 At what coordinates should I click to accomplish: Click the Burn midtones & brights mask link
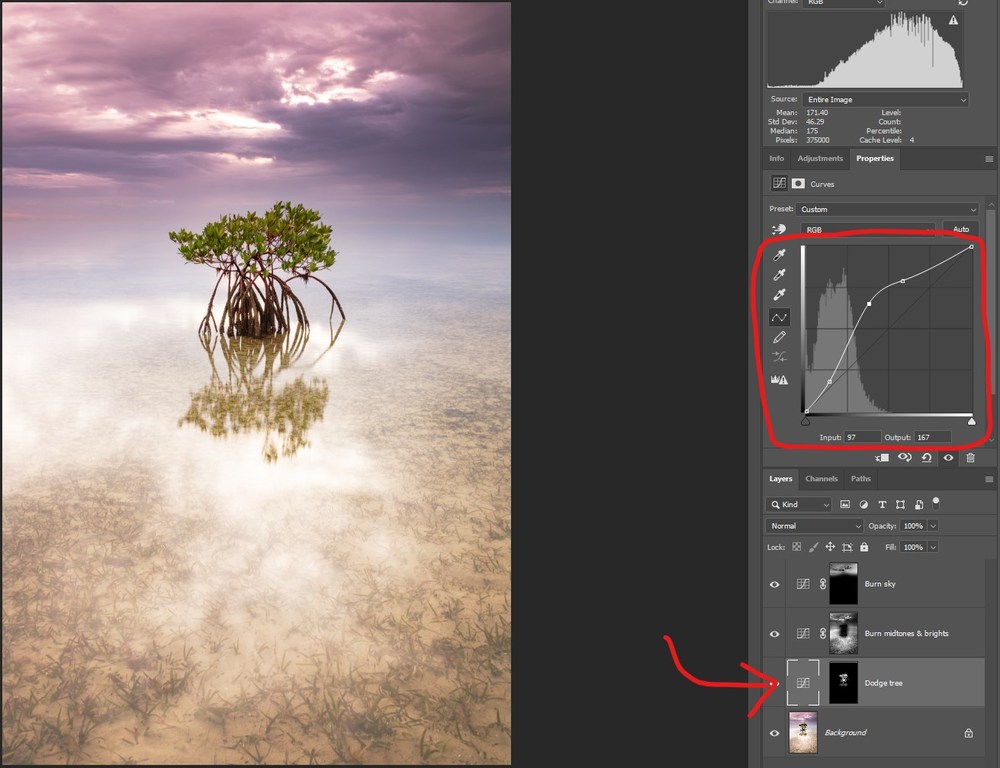[x=823, y=633]
